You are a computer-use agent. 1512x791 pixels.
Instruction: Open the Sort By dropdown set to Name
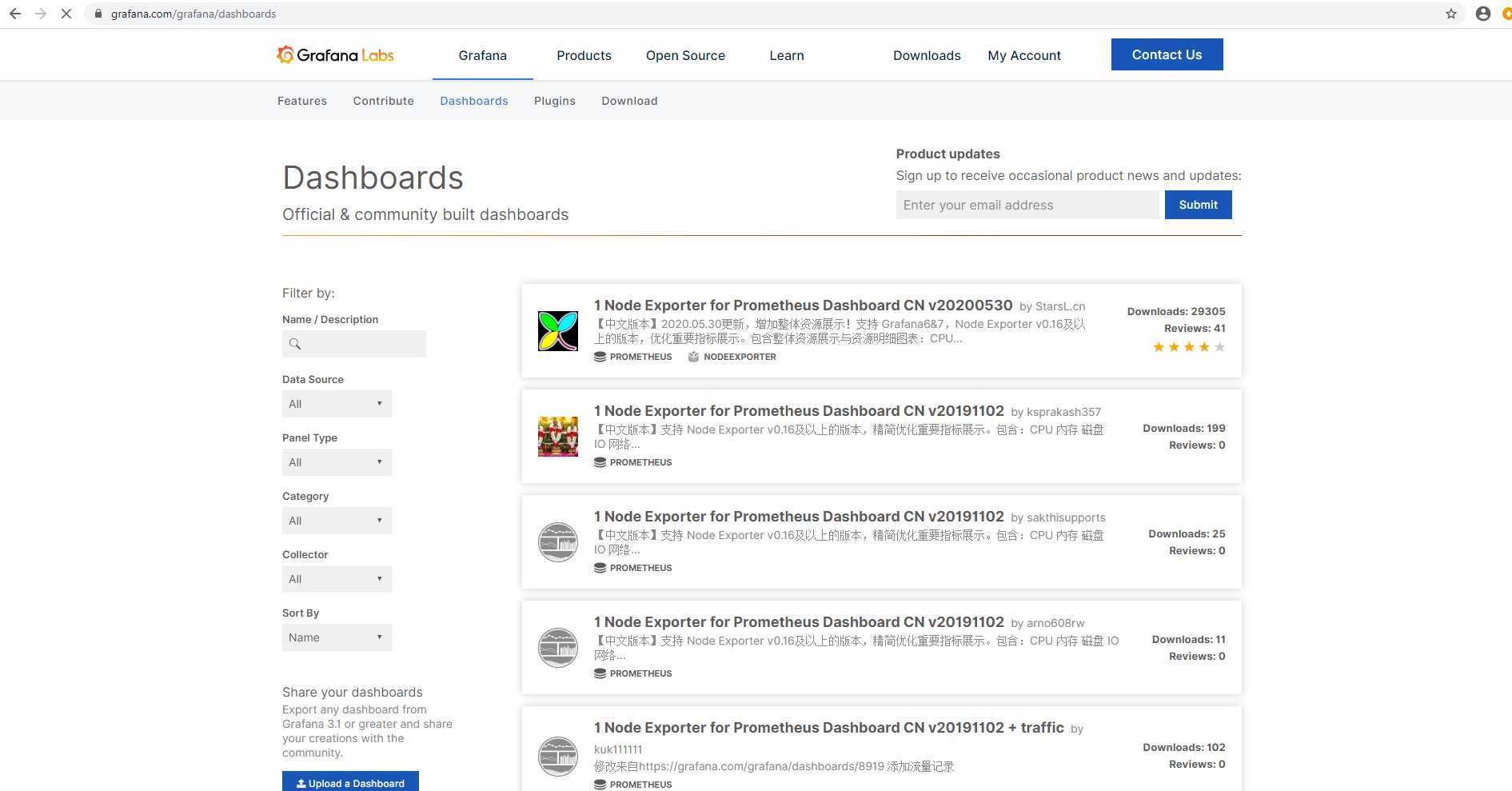(x=337, y=637)
